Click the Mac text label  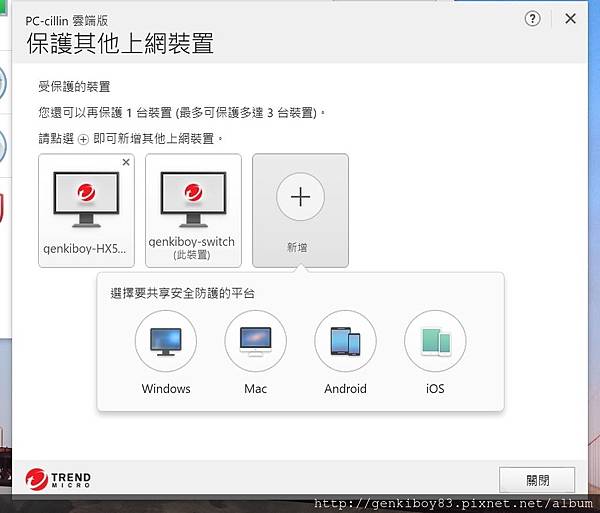point(256,389)
